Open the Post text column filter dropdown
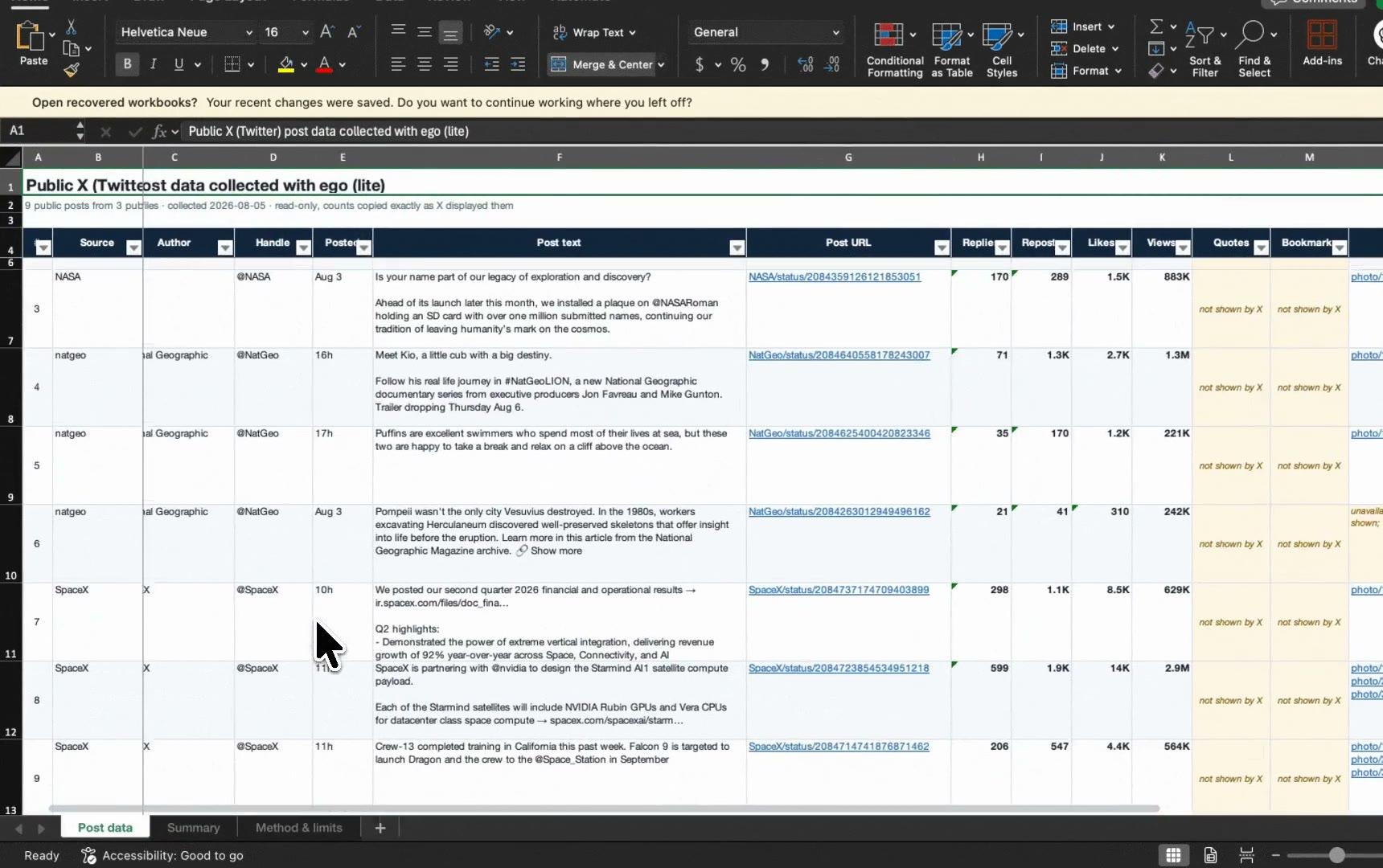 pos(737,248)
